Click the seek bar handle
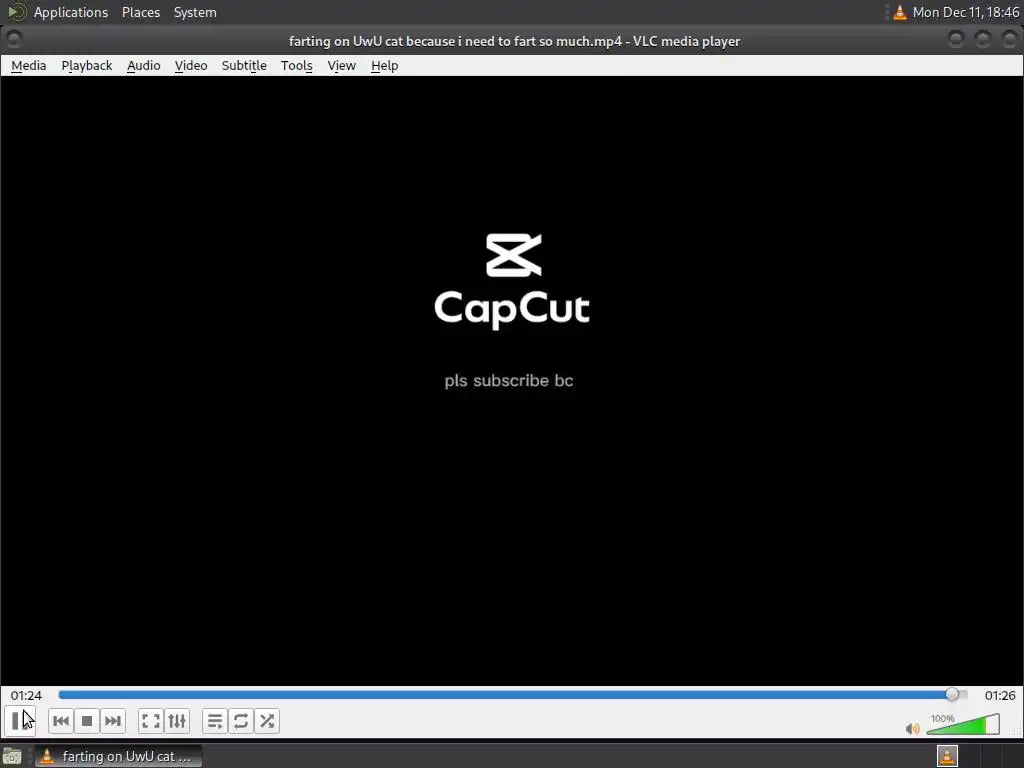The image size is (1024, 768). click(x=952, y=694)
